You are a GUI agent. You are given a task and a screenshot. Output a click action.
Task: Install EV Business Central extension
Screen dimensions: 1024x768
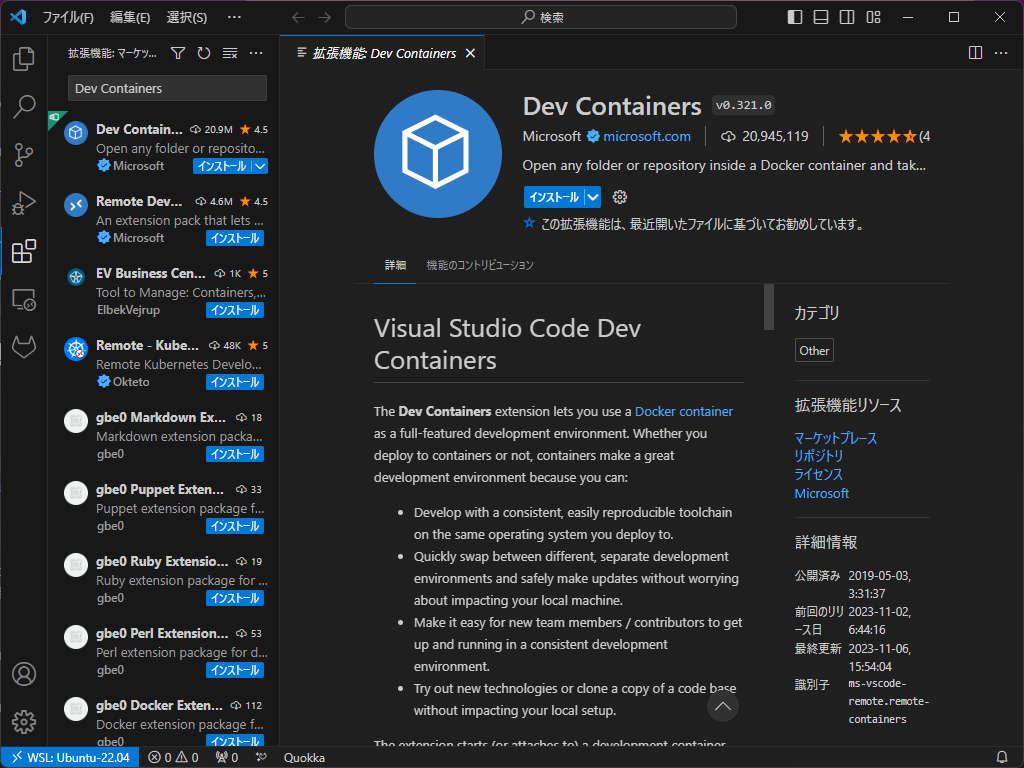pyautogui.click(x=235, y=310)
